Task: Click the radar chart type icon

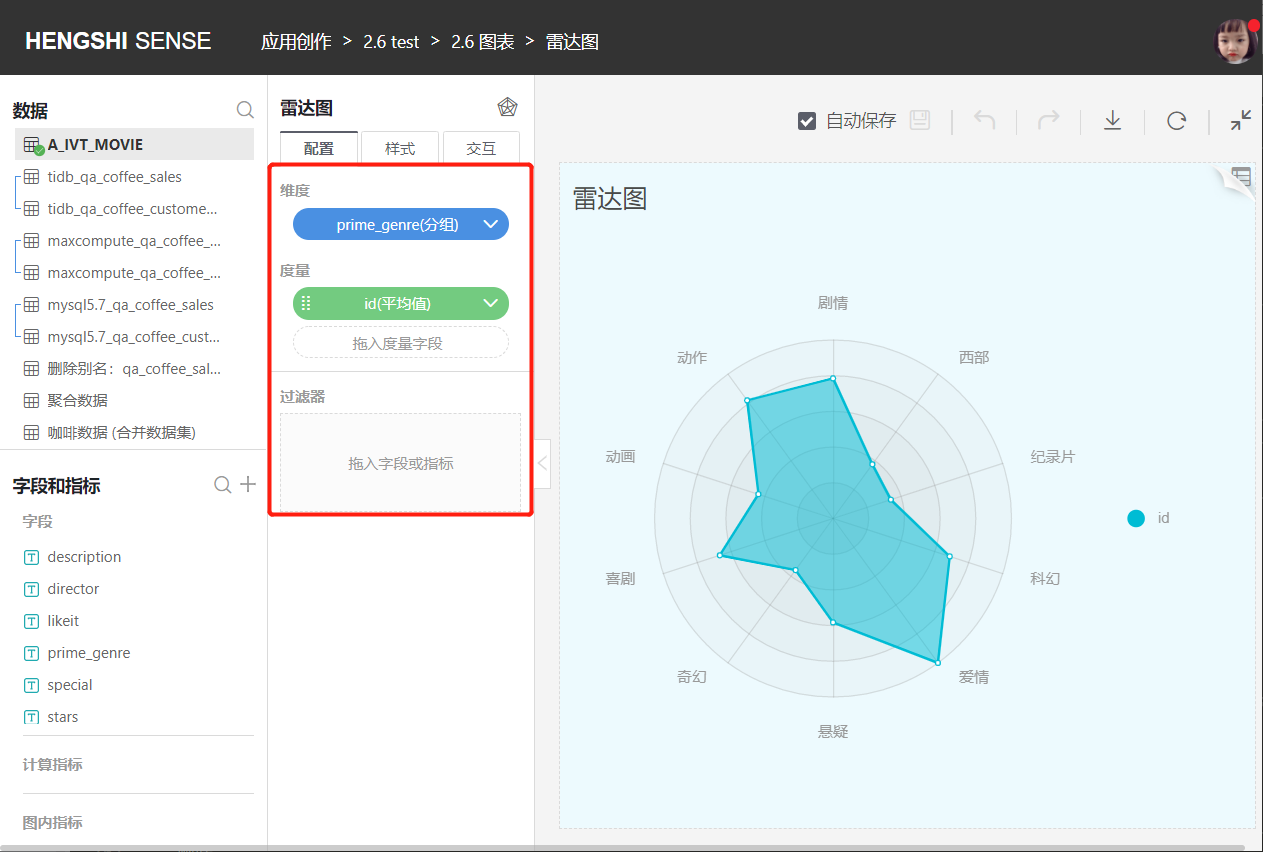Action: (507, 107)
